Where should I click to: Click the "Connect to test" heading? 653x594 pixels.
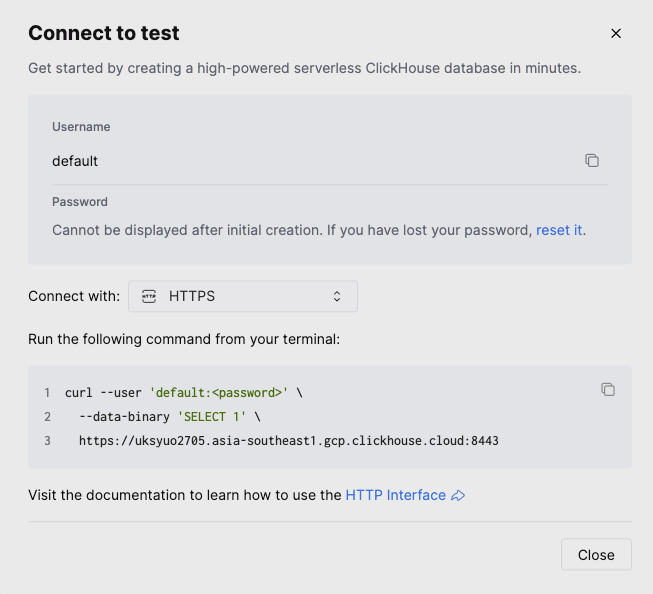(104, 33)
